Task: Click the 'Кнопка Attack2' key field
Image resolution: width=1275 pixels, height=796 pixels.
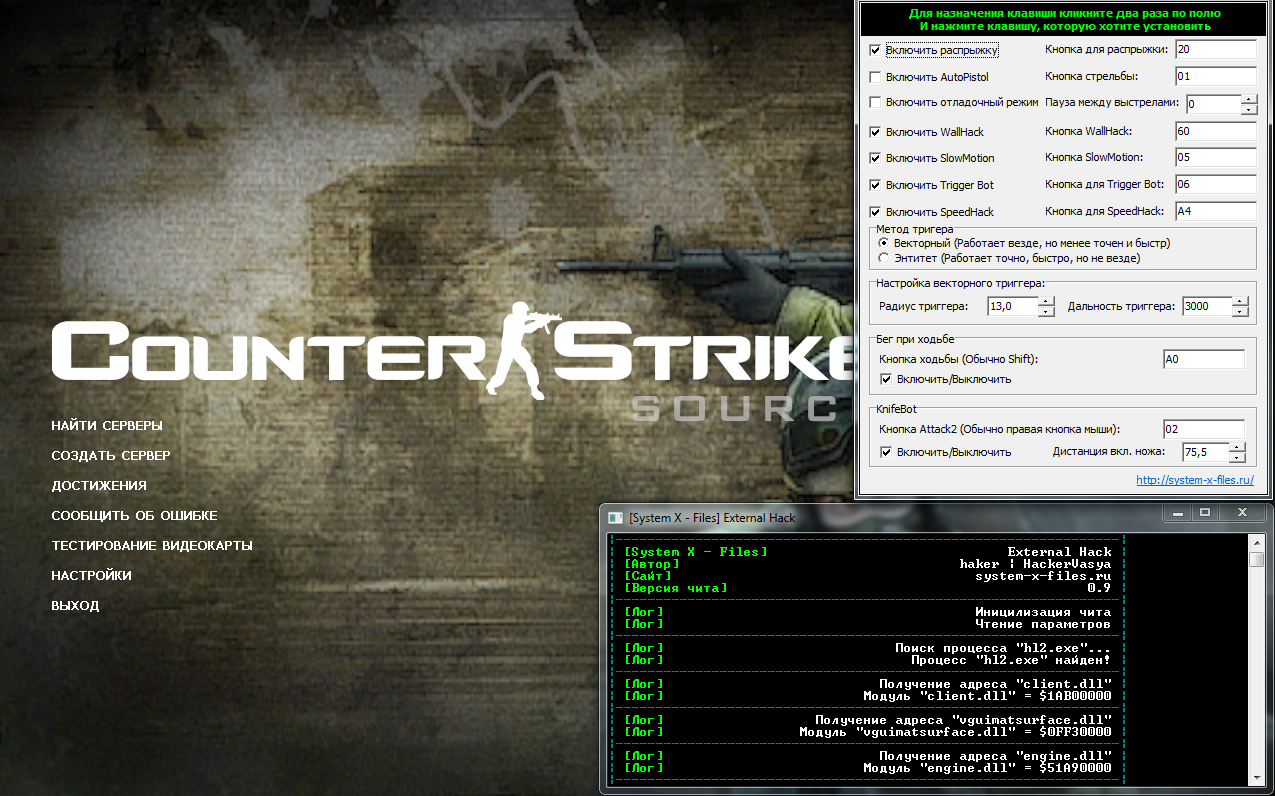Action: pos(1204,429)
